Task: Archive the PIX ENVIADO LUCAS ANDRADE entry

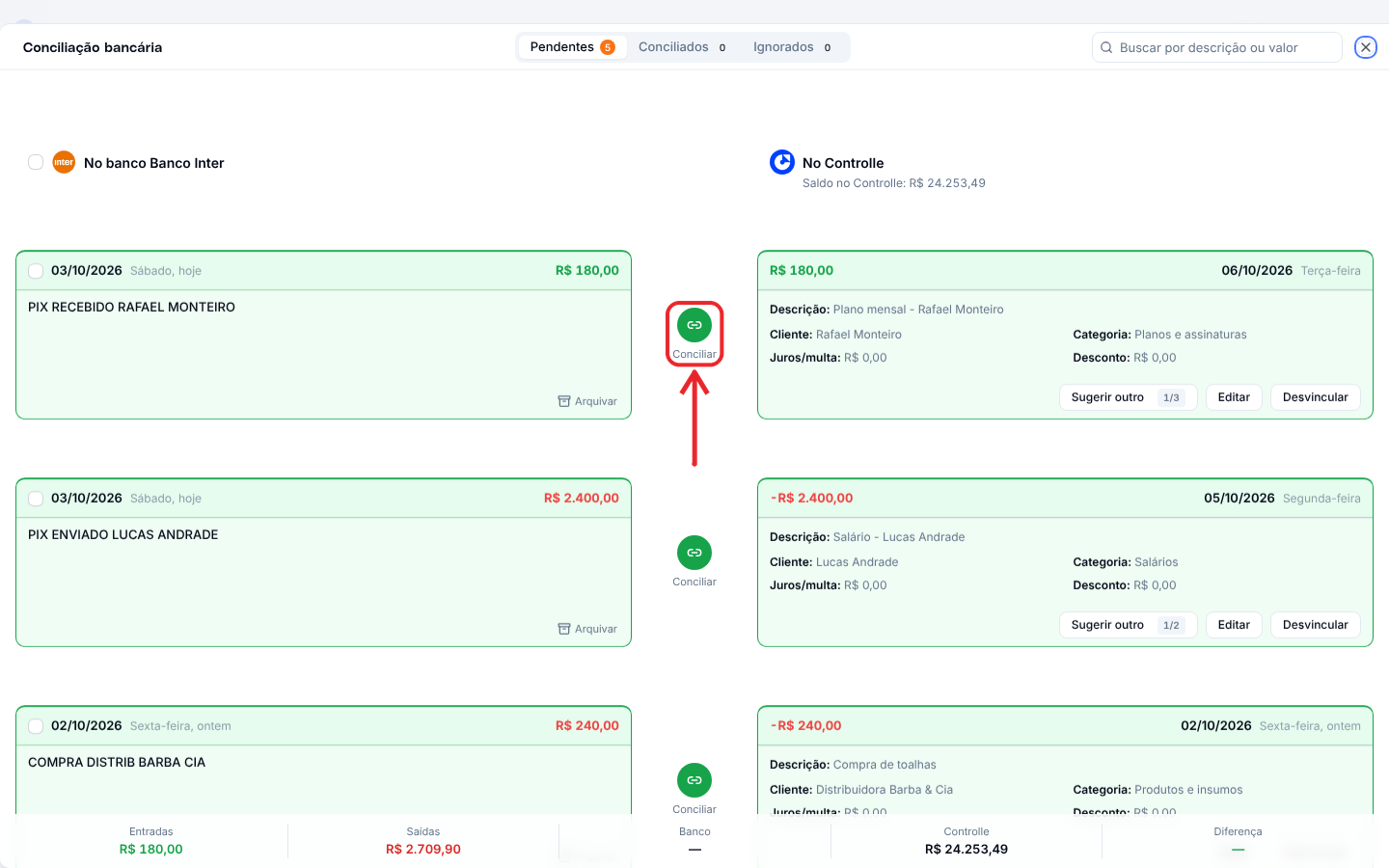Action: [x=587, y=629]
